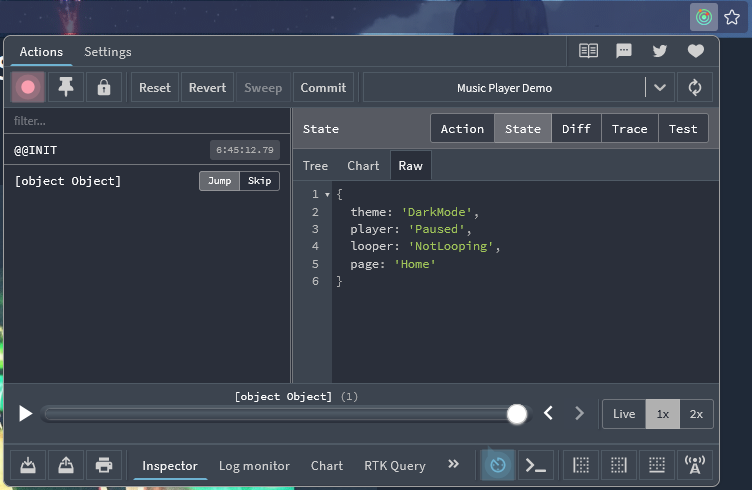Image resolution: width=752 pixels, height=490 pixels.
Task: Dock to left with the grid icon
Action: 581,465
